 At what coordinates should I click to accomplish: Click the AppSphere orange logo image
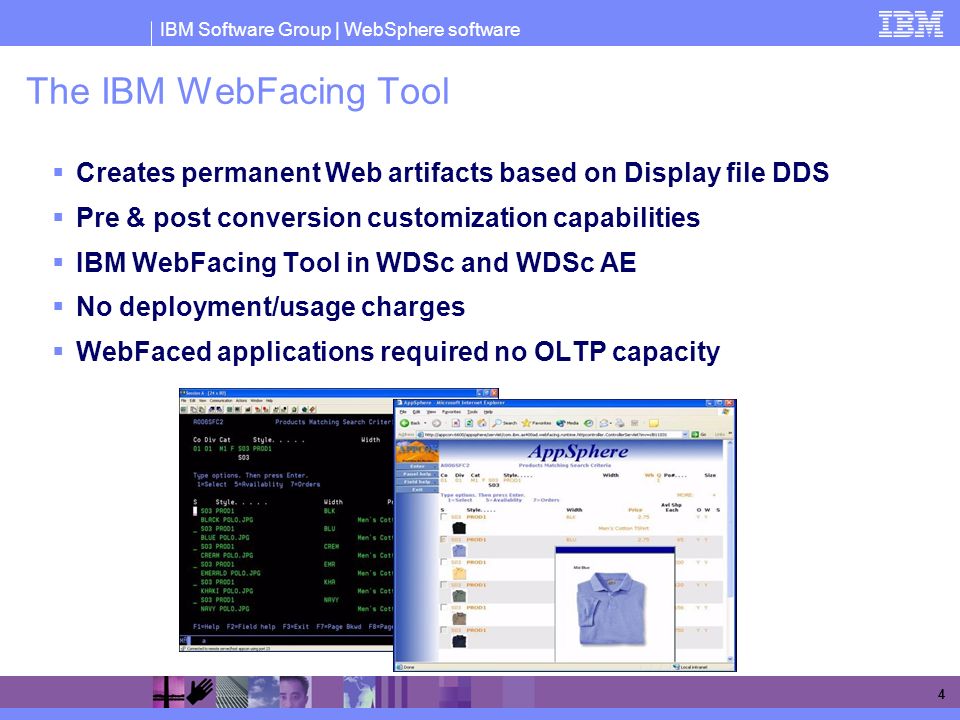[418, 451]
